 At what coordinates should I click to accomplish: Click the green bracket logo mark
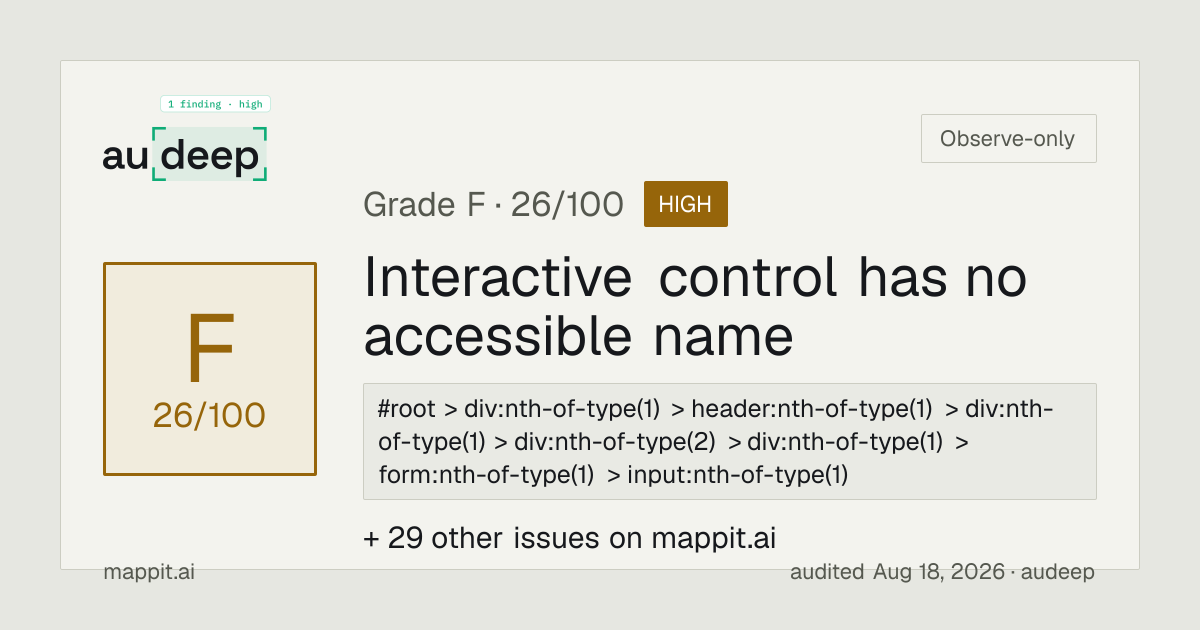(x=210, y=154)
